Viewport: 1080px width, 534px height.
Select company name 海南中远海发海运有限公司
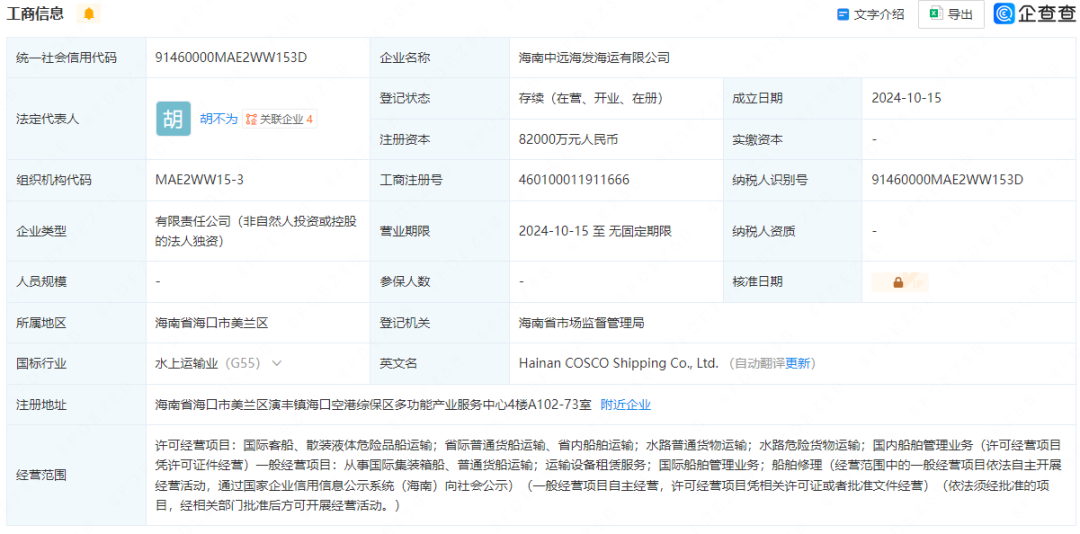tap(594, 58)
